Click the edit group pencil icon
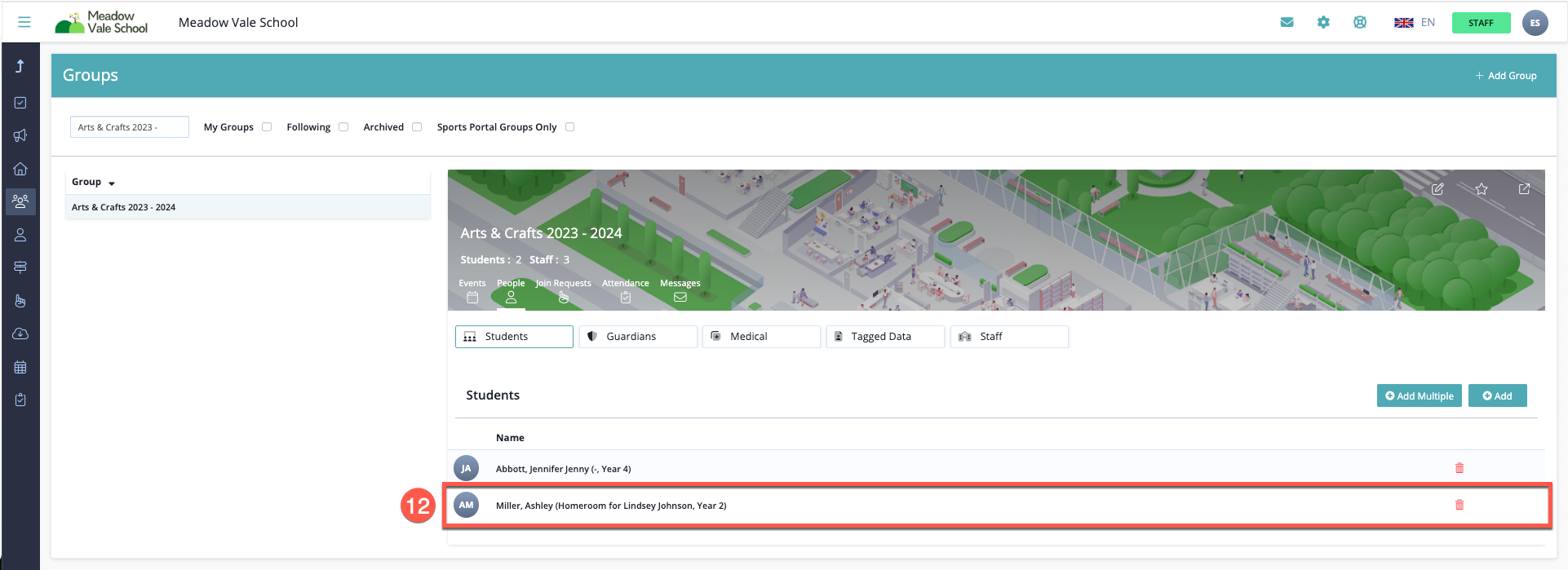1568x570 pixels. [x=1437, y=189]
